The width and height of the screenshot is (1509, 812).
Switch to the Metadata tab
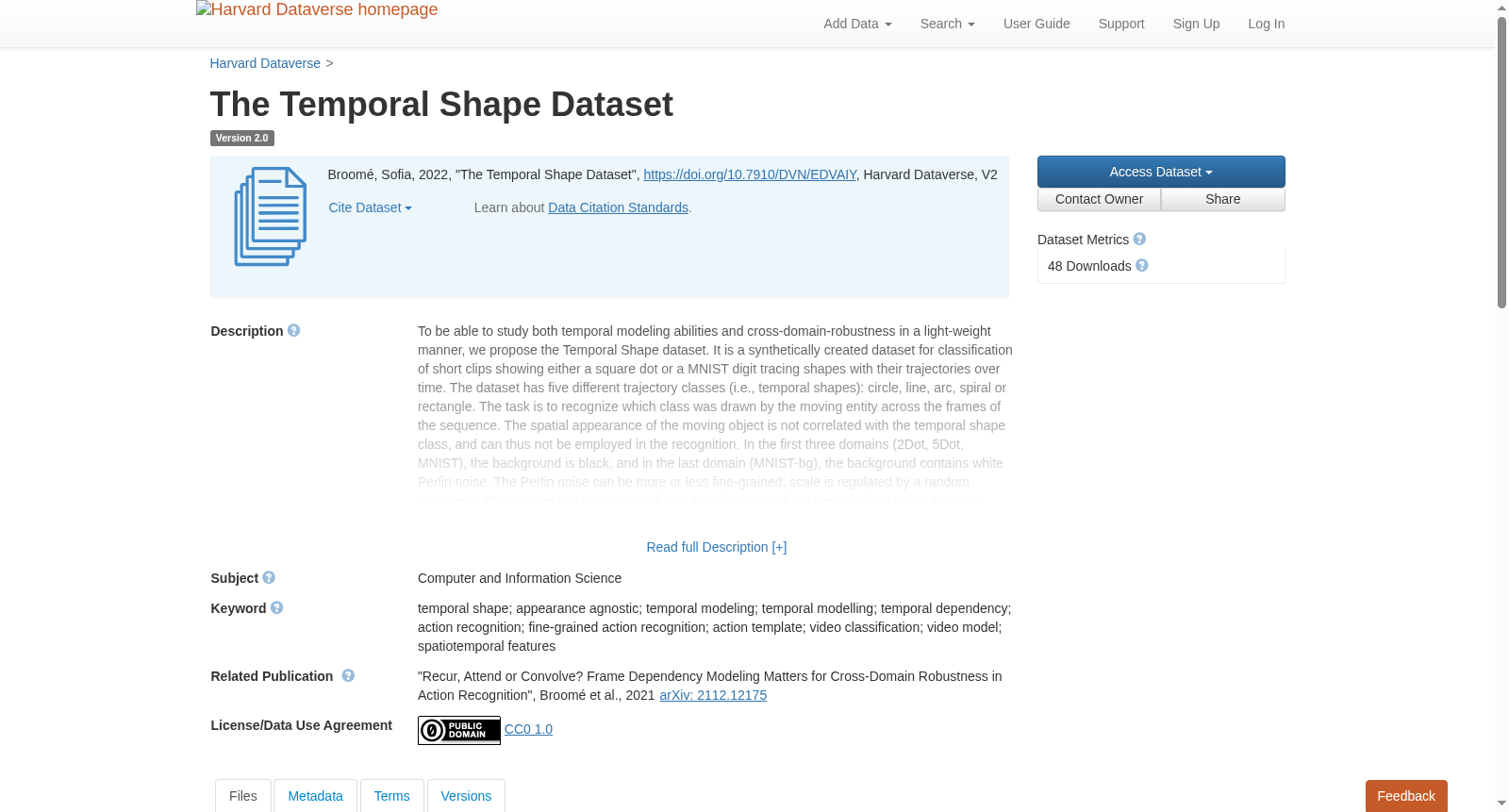(315, 796)
